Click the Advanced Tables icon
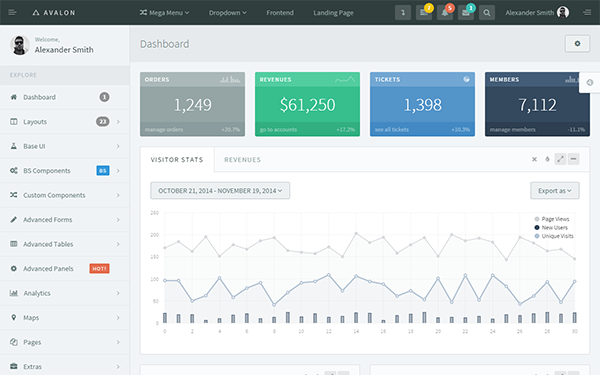The image size is (600, 375). 14,244
